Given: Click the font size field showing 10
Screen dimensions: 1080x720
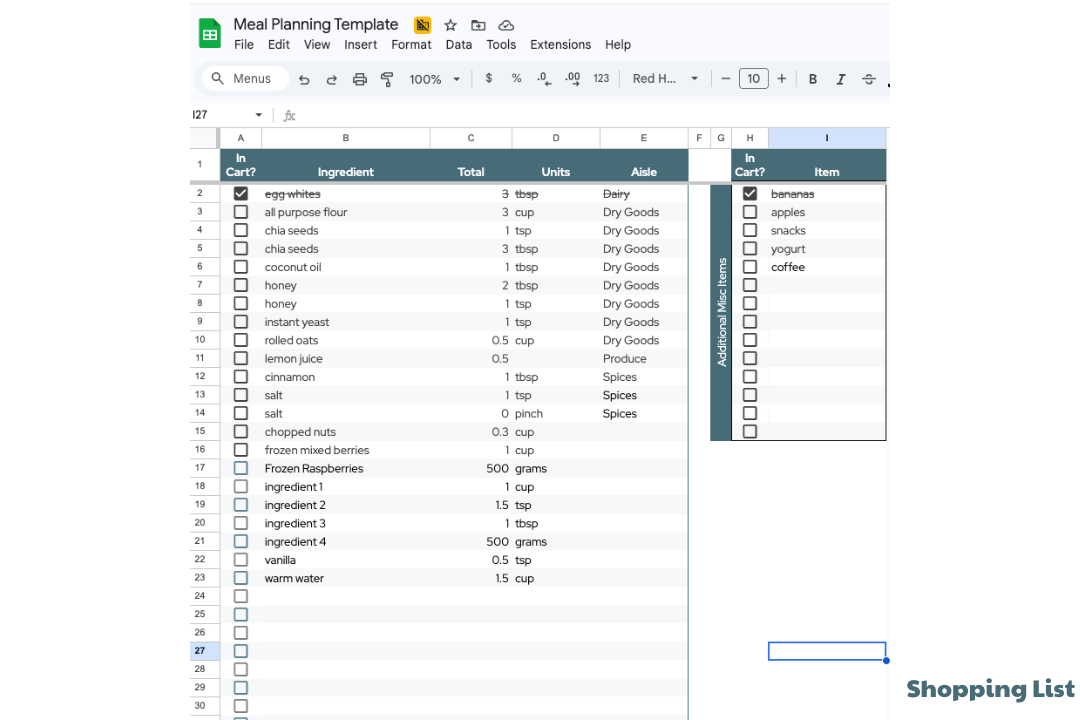Looking at the screenshot, I should click(754, 79).
